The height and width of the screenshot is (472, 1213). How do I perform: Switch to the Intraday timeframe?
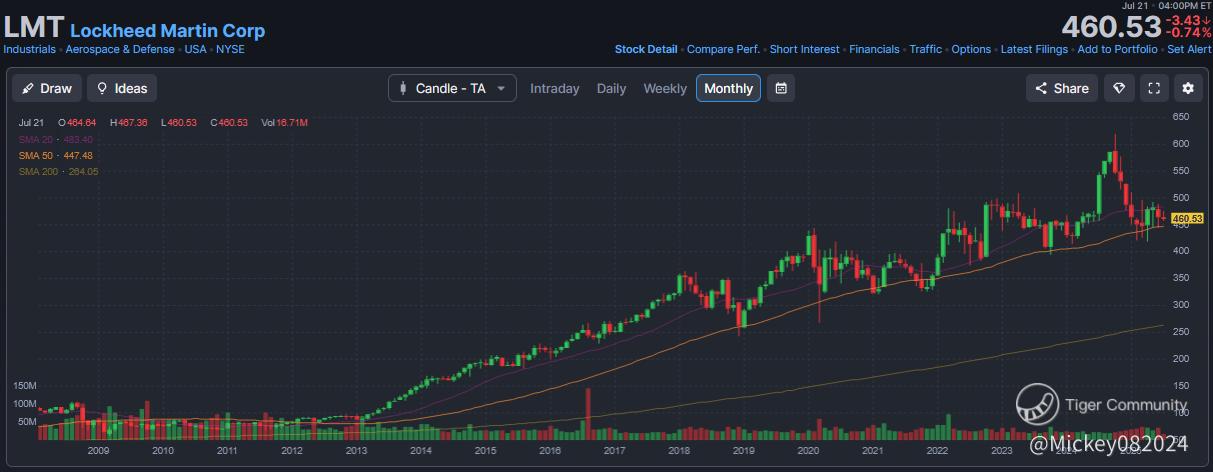pos(554,88)
